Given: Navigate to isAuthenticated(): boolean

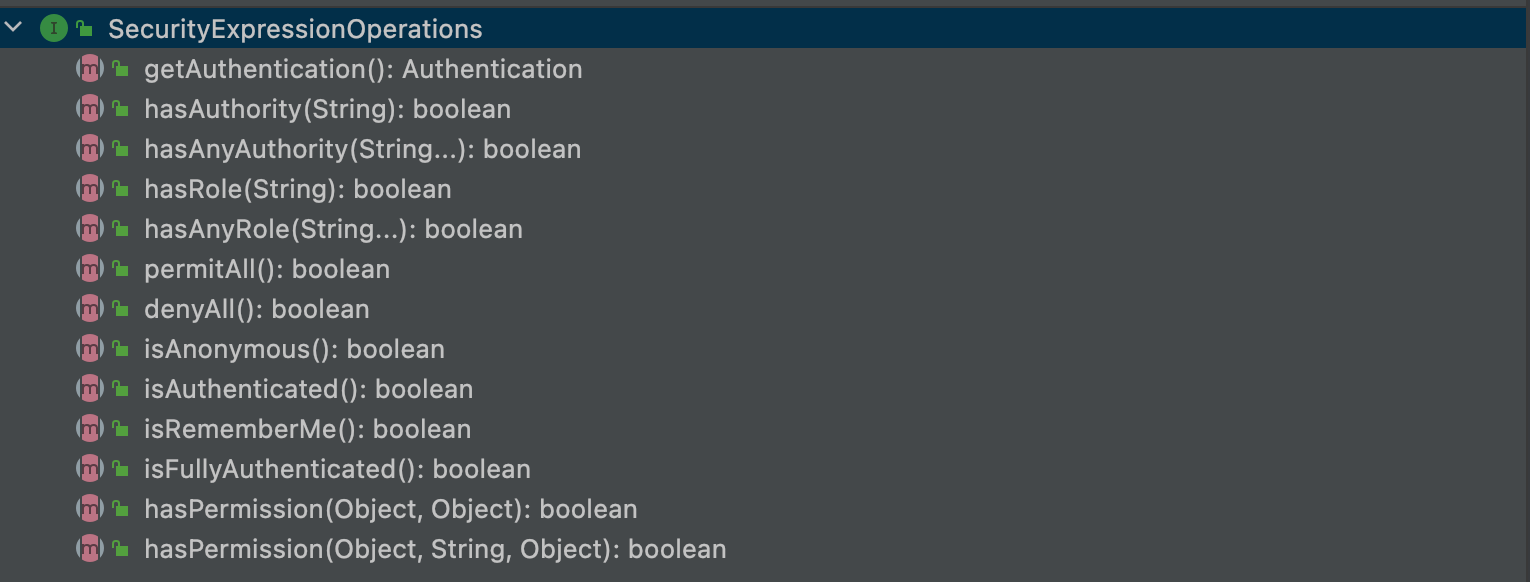Looking at the screenshot, I should pos(308,389).
